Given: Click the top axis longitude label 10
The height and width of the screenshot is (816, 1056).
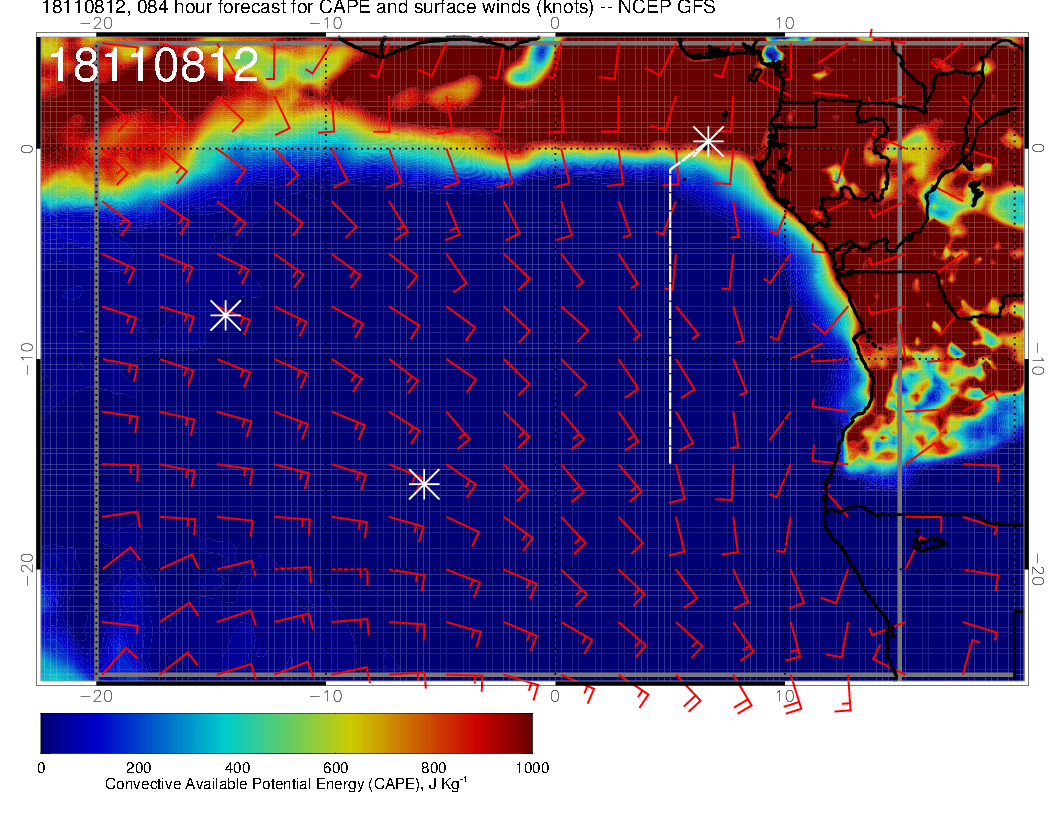Looking at the screenshot, I should (x=785, y=23).
